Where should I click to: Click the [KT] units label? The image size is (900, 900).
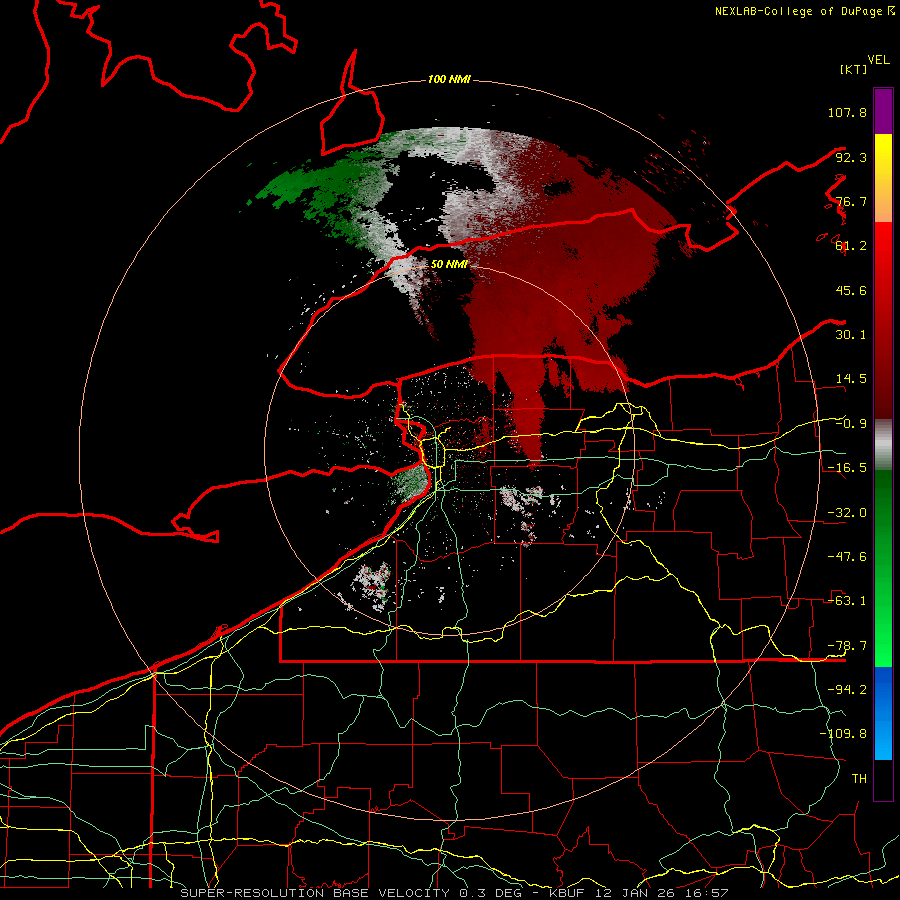[853, 69]
